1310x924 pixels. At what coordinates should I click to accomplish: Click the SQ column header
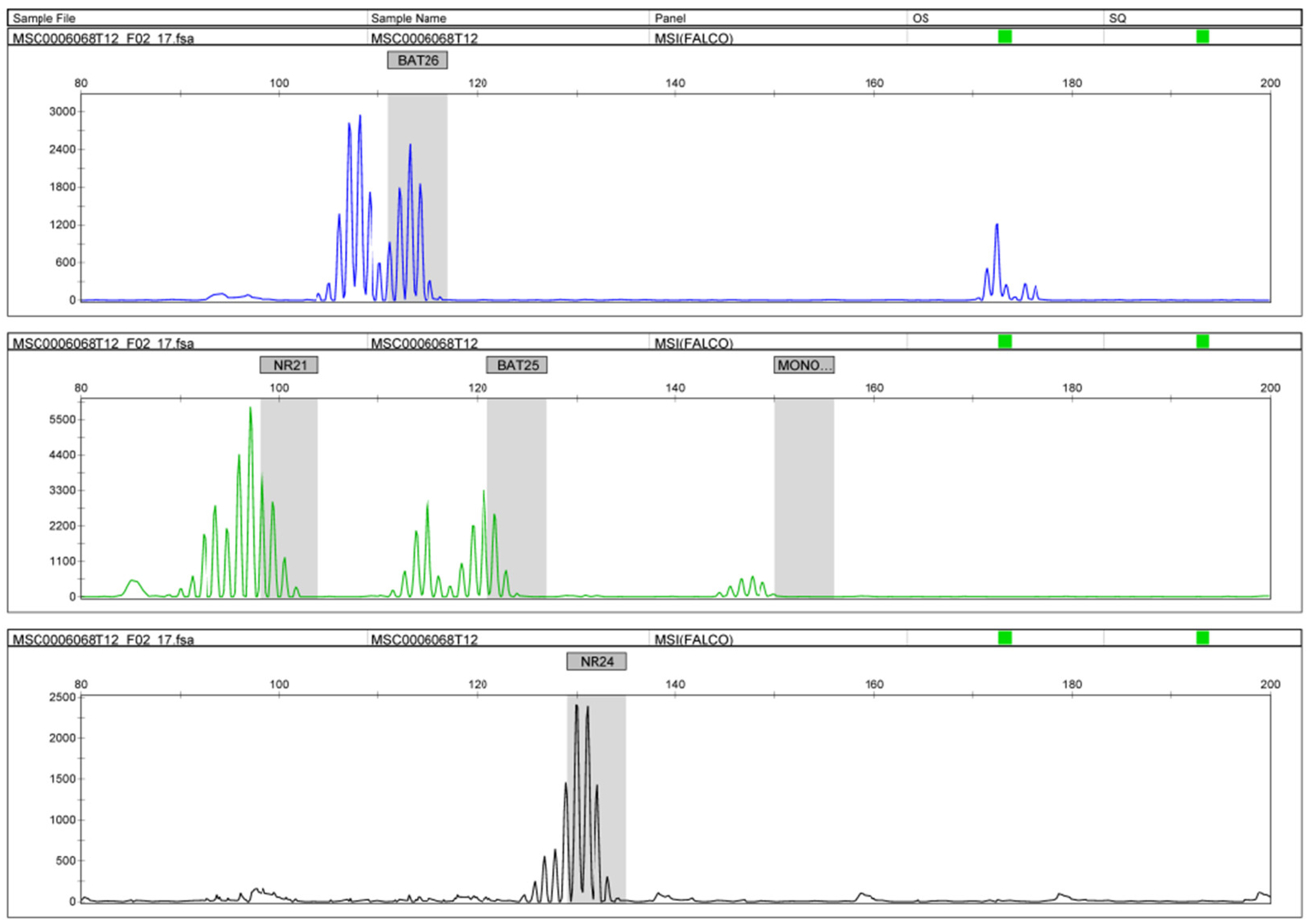click(1117, 18)
